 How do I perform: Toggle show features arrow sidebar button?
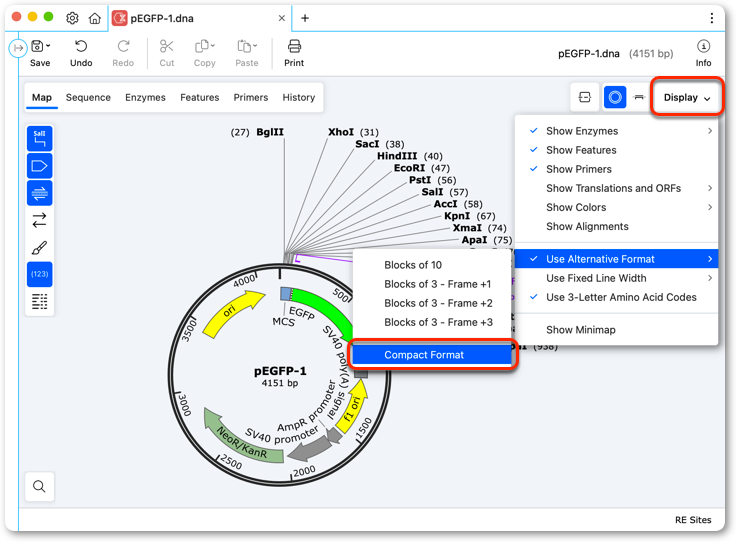click(39, 166)
